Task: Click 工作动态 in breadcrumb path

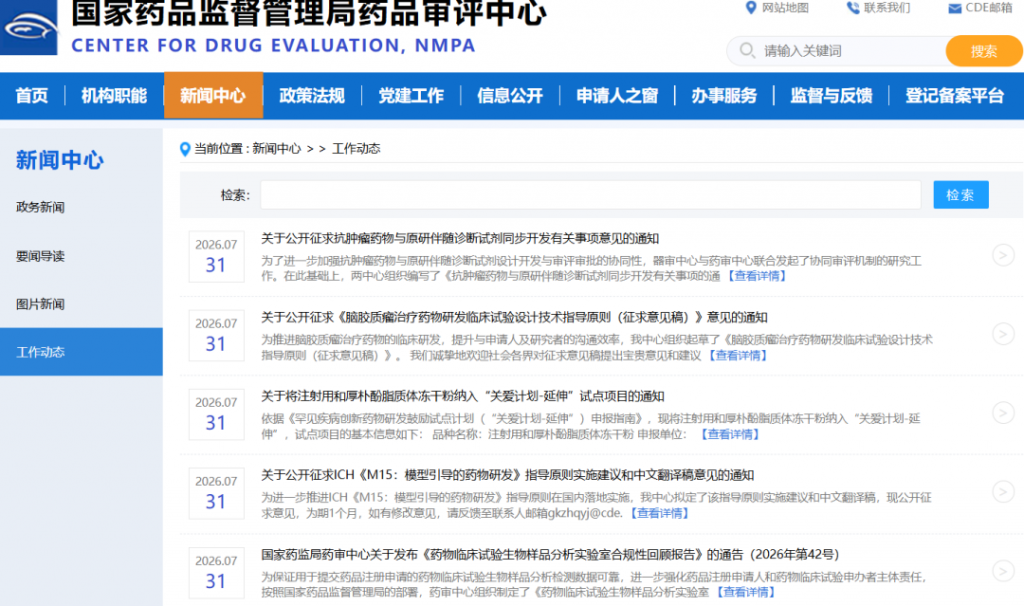Action: [x=356, y=149]
